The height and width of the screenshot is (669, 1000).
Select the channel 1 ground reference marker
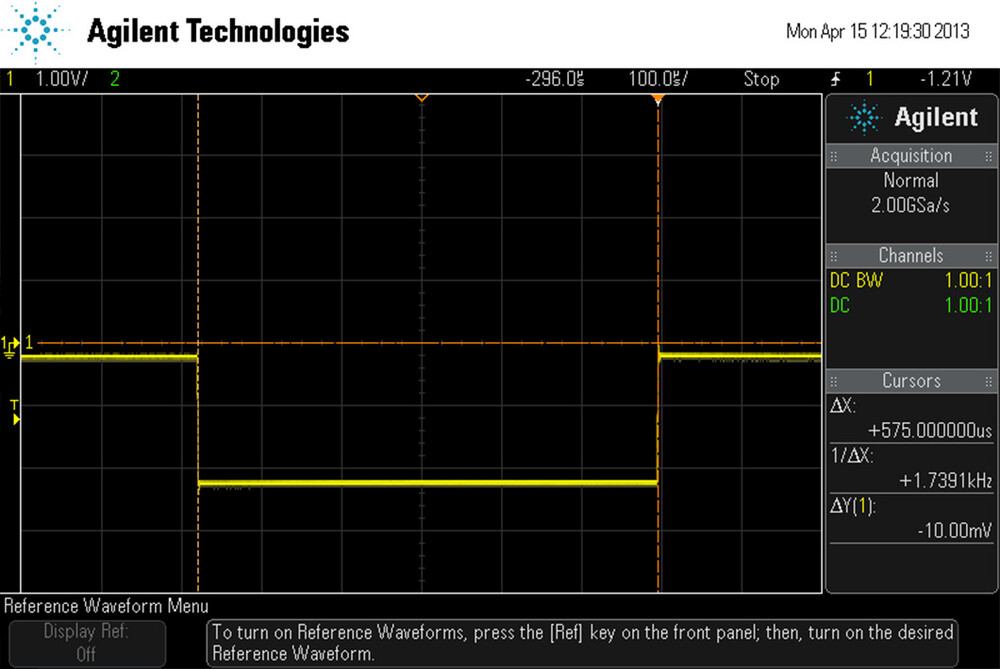coord(11,343)
